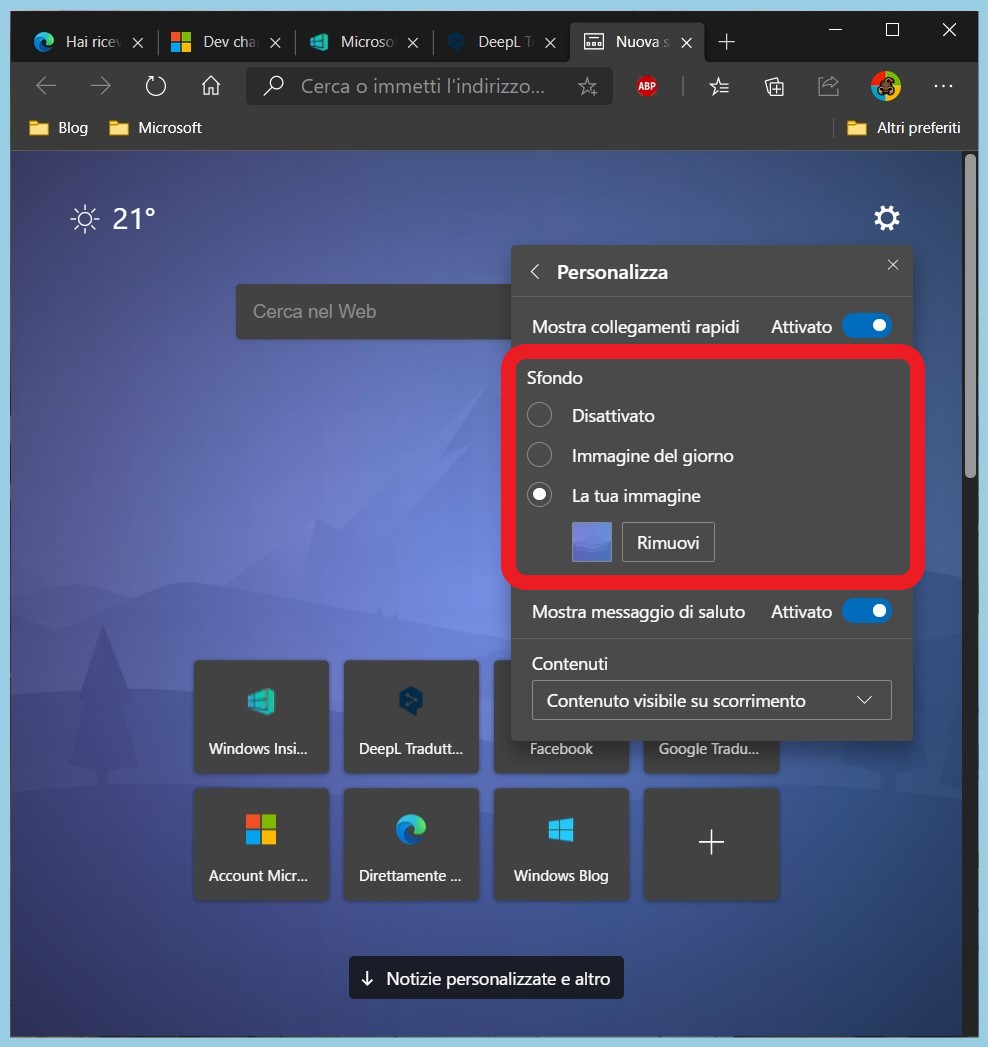Screen dimensions: 988x1047
Task: Click the Rimuovi button
Action: pyautogui.click(x=668, y=542)
